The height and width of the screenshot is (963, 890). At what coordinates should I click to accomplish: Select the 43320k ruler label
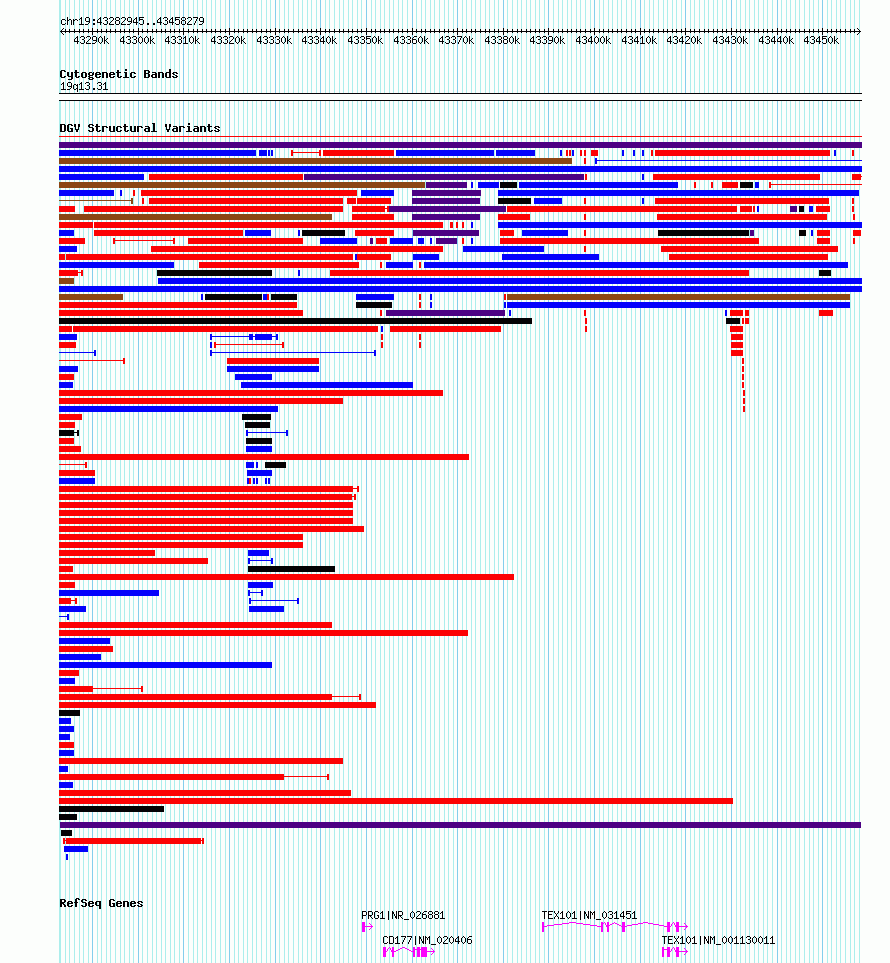tap(228, 41)
